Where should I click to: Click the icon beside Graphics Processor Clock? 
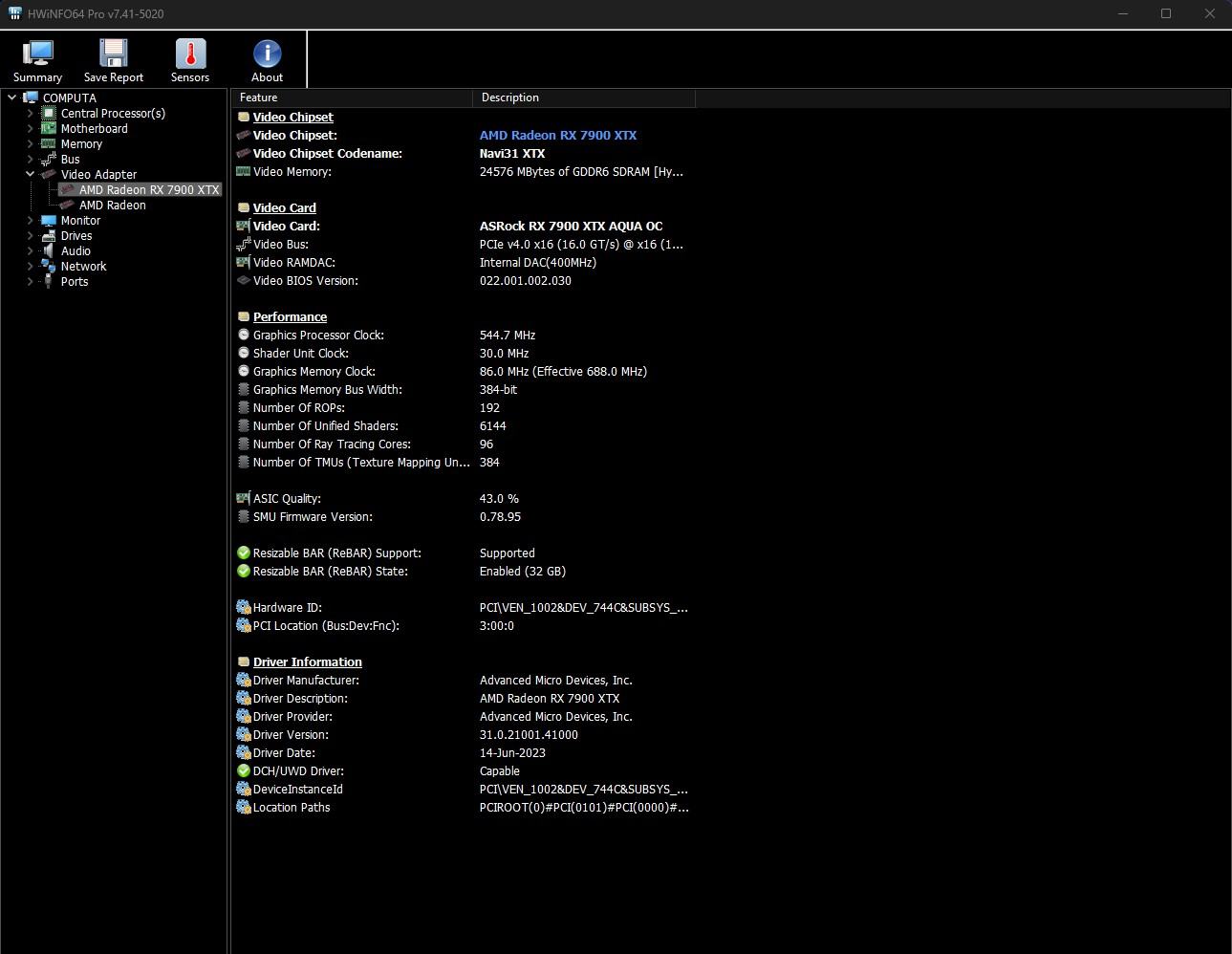244,335
